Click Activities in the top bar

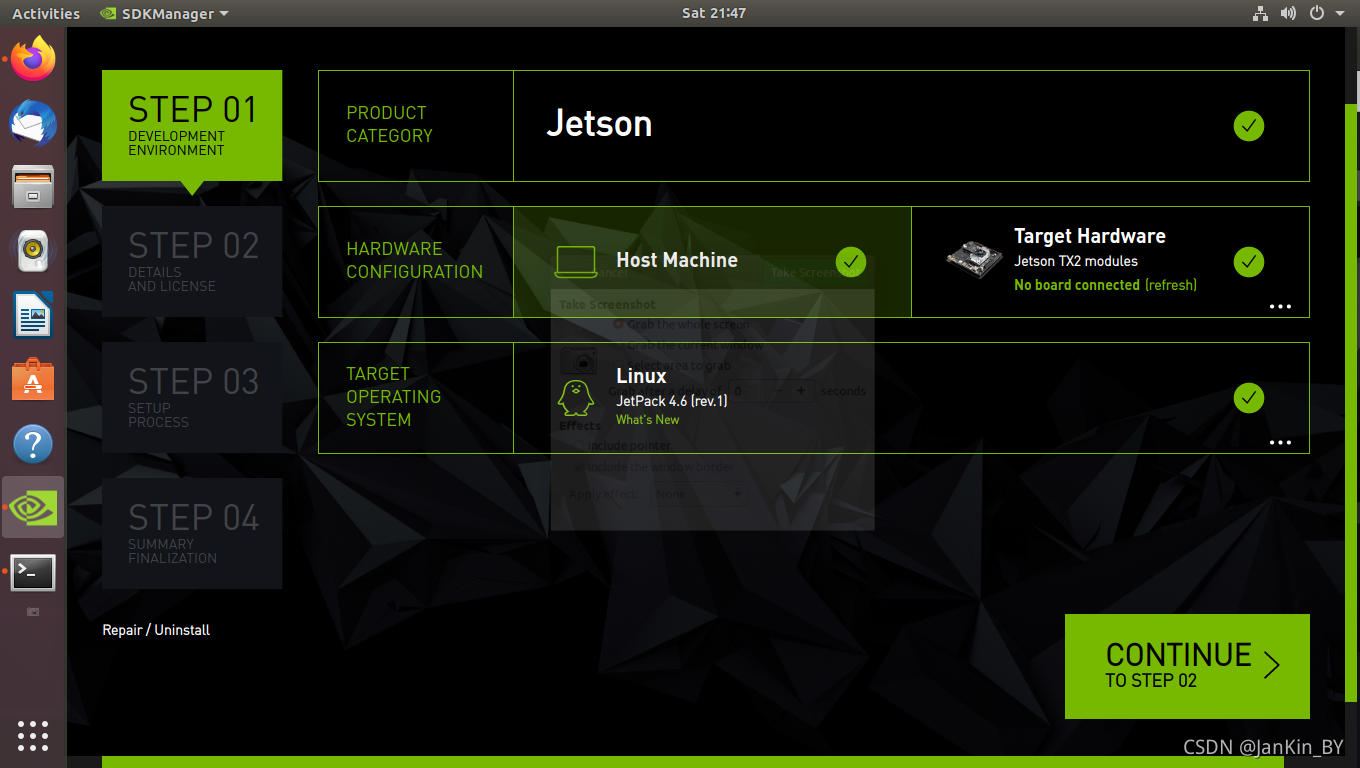coord(46,13)
